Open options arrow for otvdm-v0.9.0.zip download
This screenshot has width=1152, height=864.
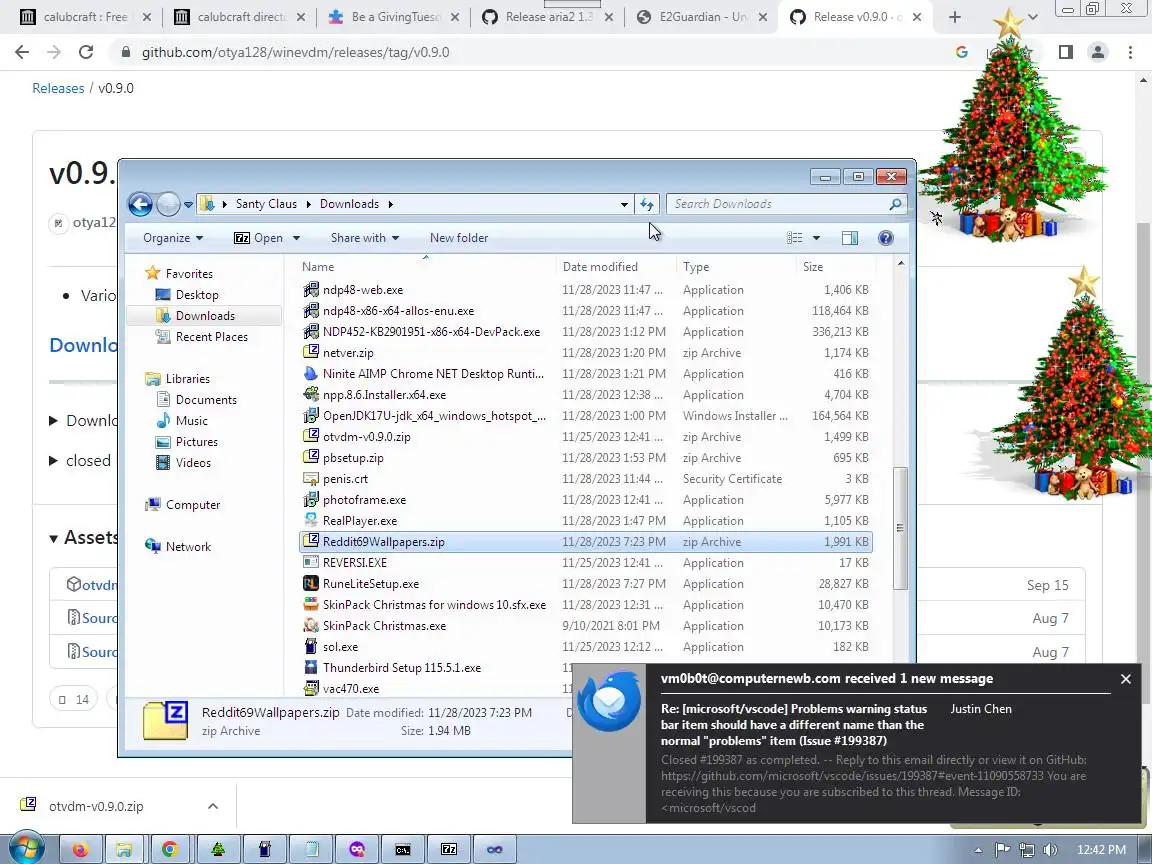click(x=212, y=806)
